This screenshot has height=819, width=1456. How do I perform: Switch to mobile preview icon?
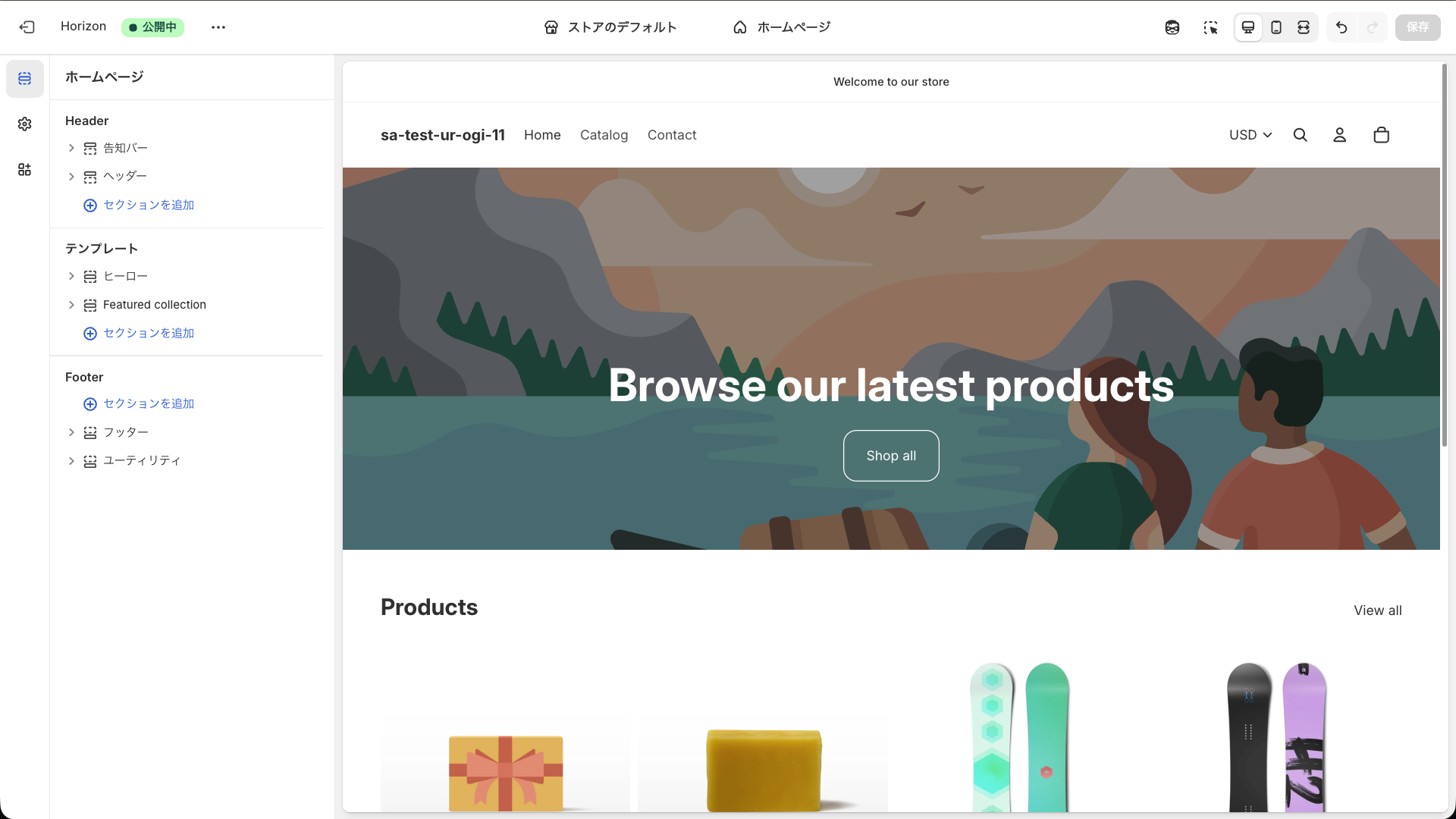(x=1276, y=27)
